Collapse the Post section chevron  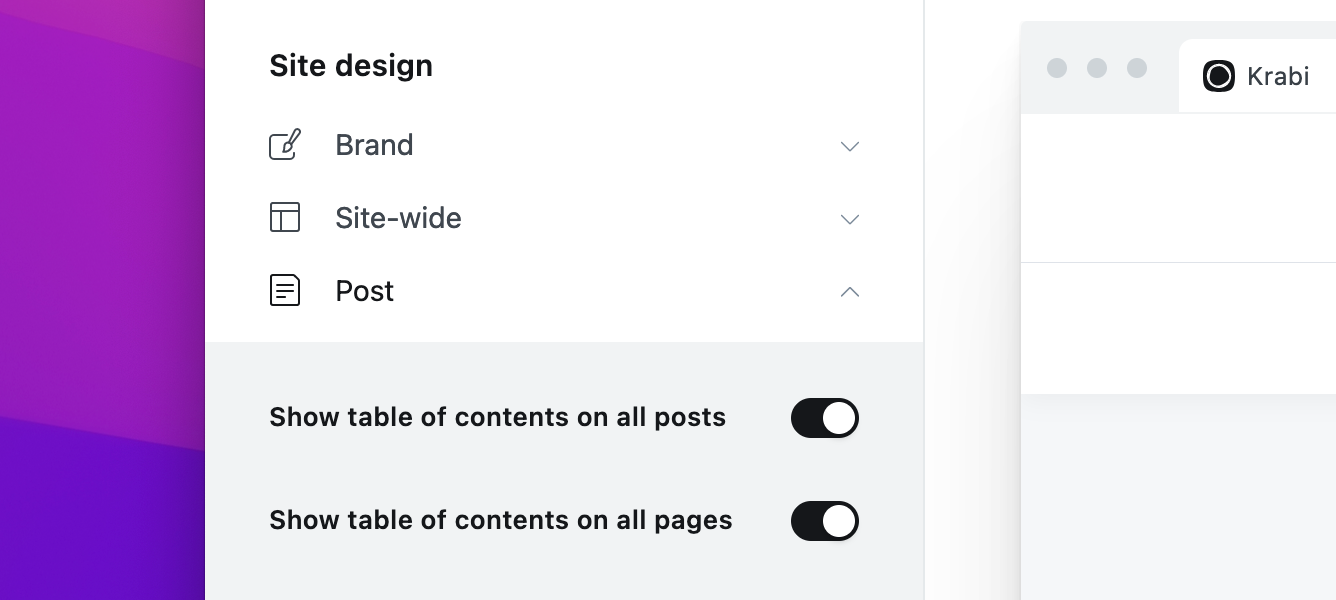[850, 292]
